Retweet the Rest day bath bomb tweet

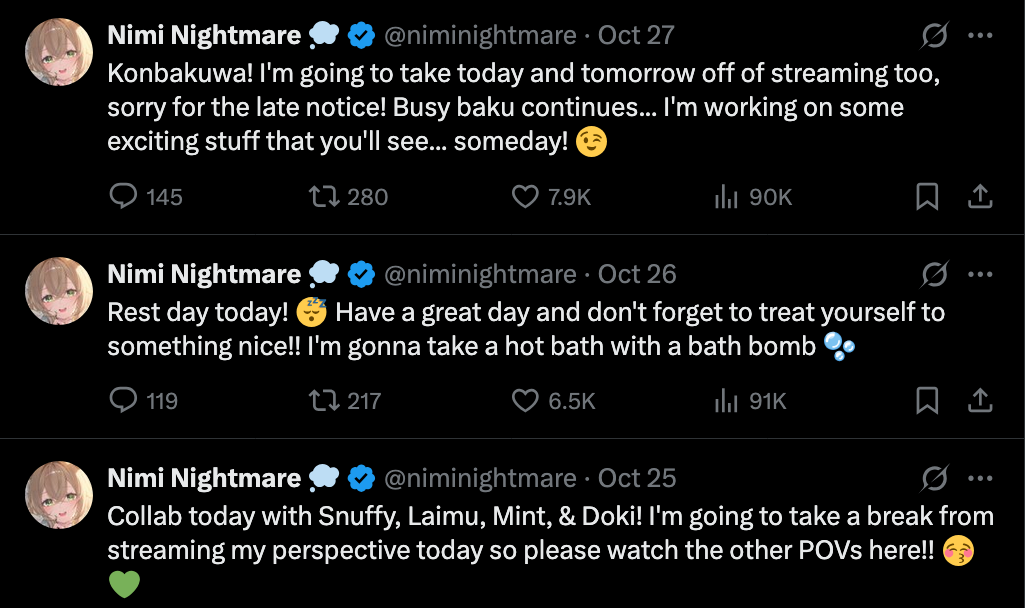coord(323,401)
